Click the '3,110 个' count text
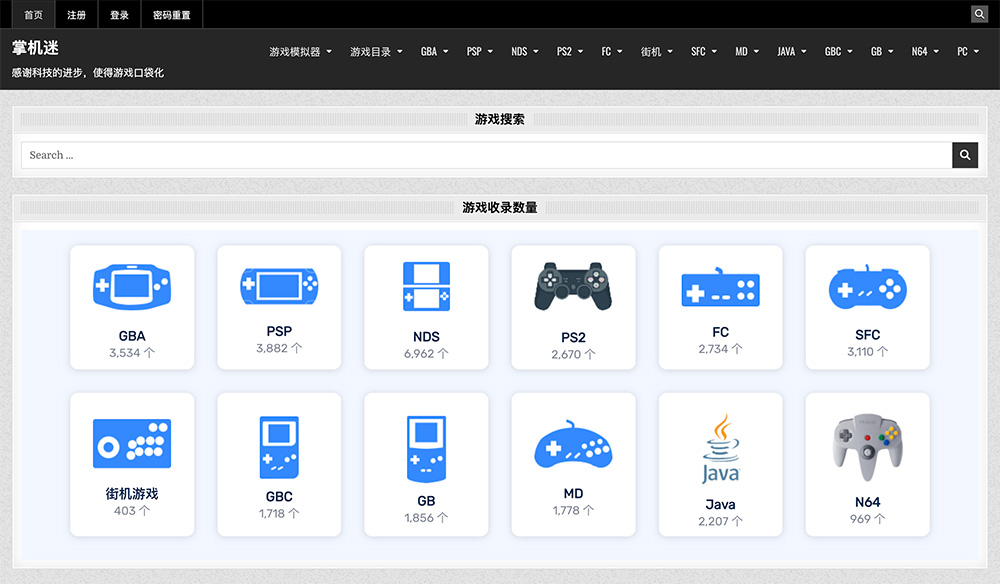Image resolution: width=1000 pixels, height=584 pixels. 867,351
